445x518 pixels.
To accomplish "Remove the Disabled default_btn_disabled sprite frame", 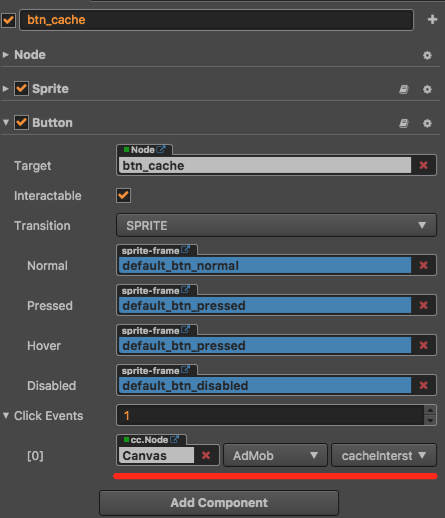I will [x=423, y=385].
